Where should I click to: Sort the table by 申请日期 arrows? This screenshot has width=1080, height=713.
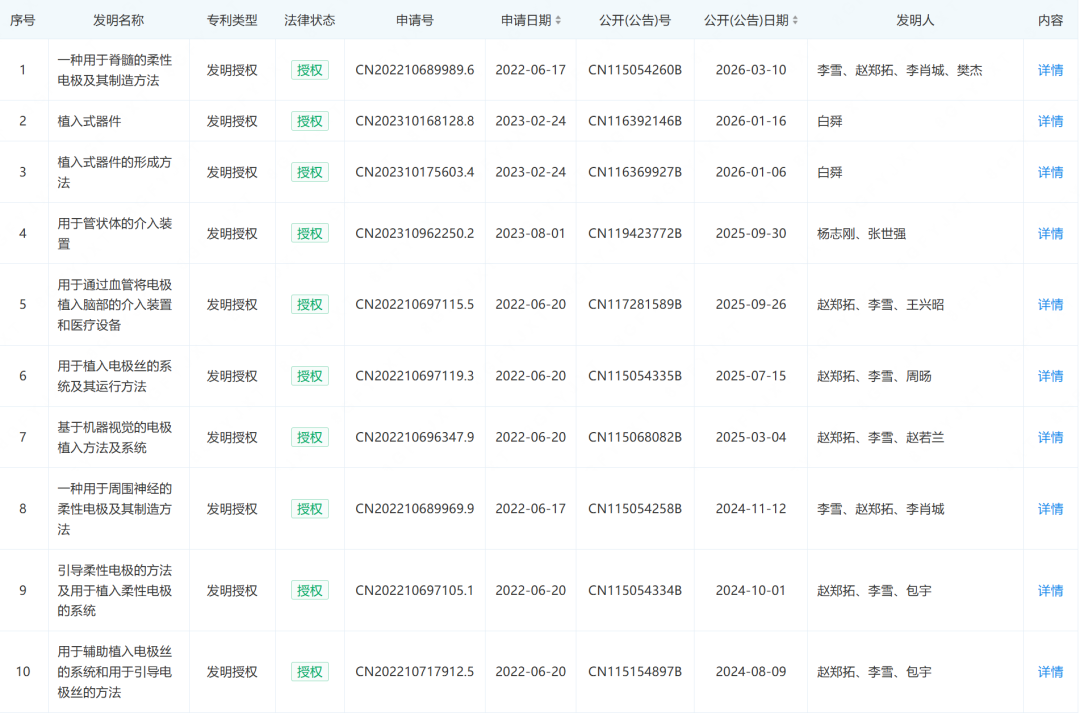[x=558, y=20]
